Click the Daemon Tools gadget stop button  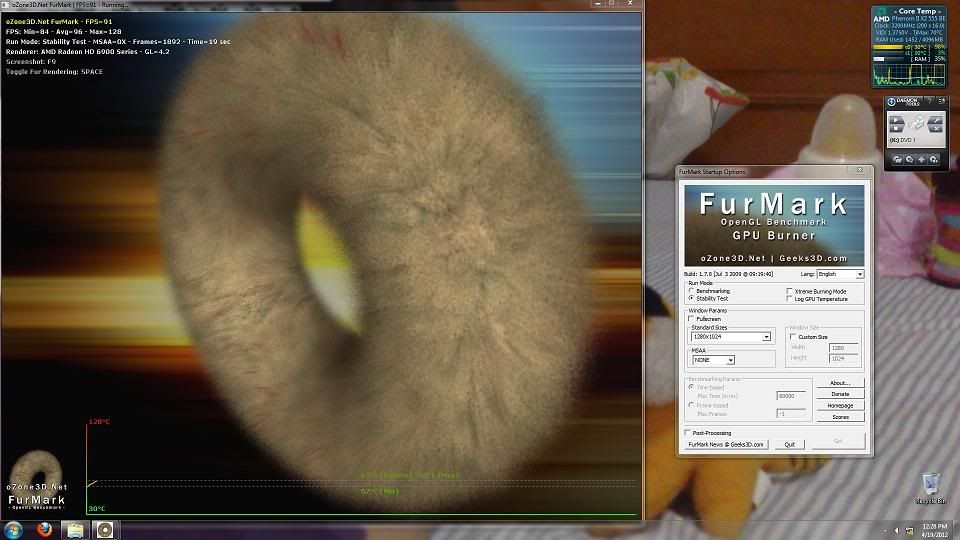pos(896,129)
